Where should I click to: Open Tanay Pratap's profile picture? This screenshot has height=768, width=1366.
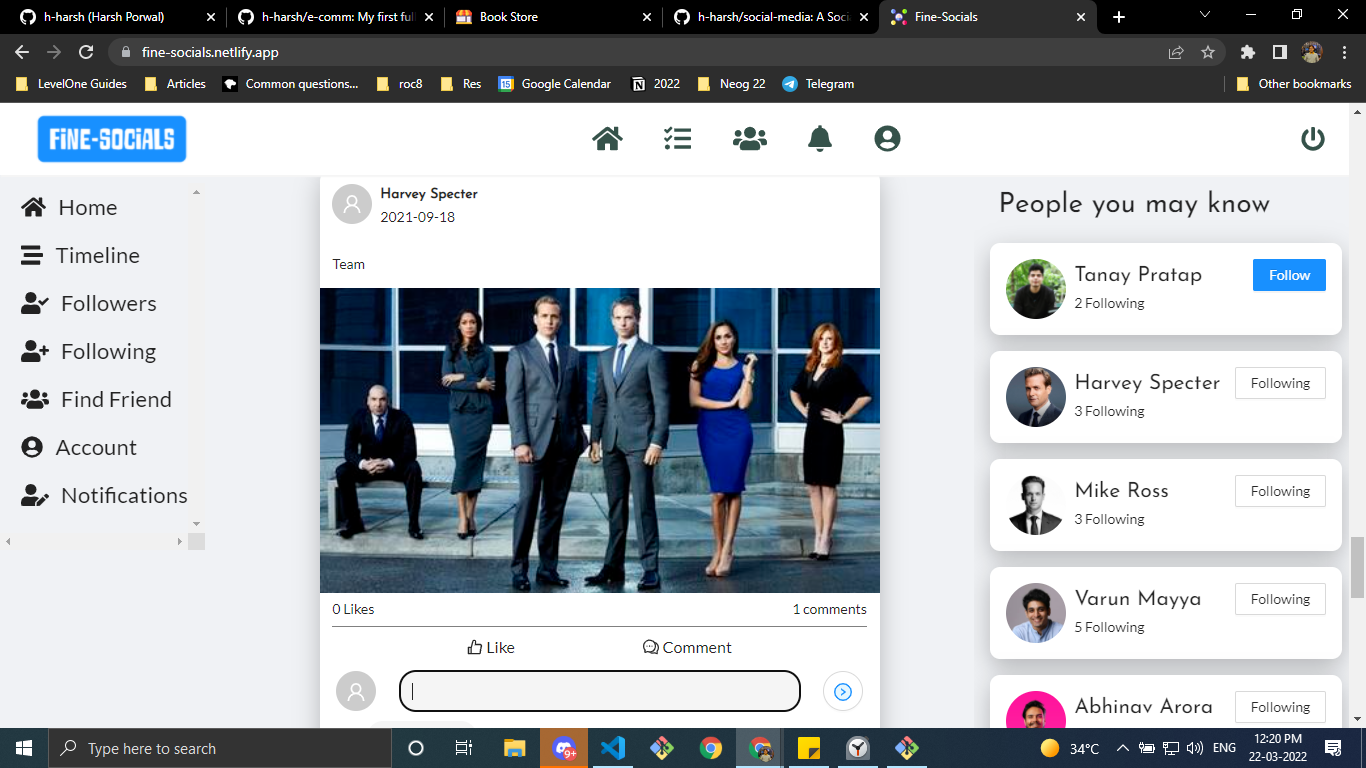[x=1036, y=289]
